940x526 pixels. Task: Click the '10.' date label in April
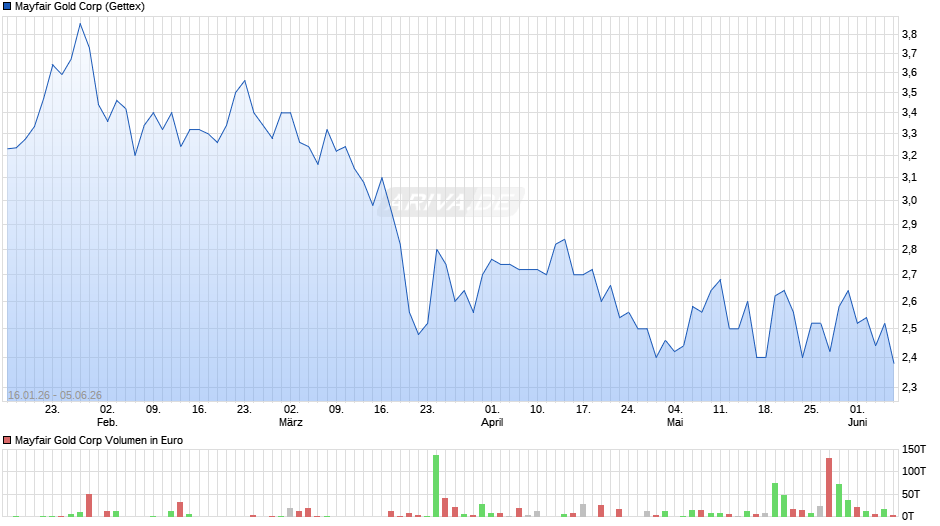click(x=537, y=409)
